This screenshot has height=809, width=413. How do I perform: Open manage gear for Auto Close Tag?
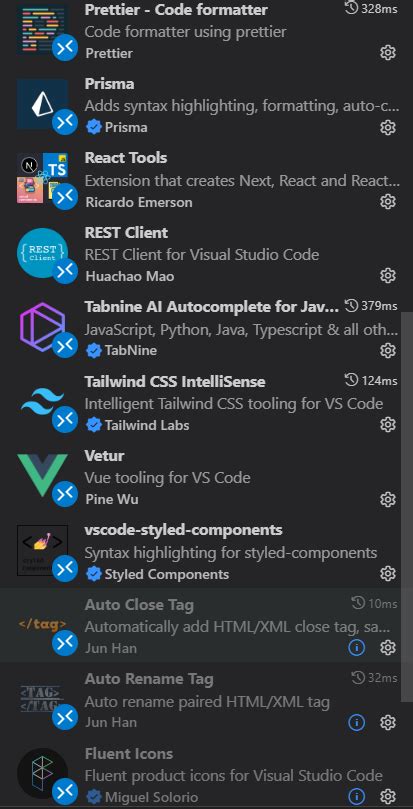click(388, 648)
